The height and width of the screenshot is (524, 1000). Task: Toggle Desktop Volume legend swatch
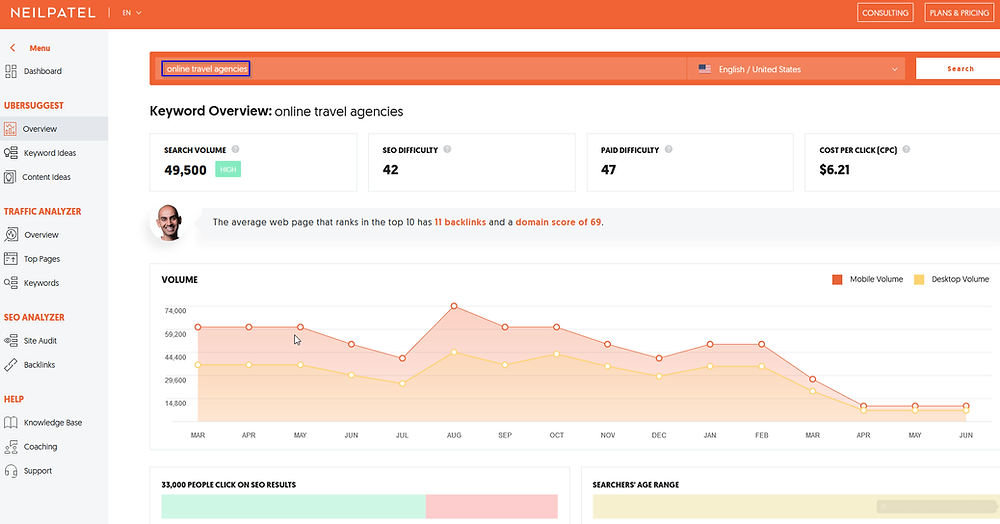tap(918, 279)
